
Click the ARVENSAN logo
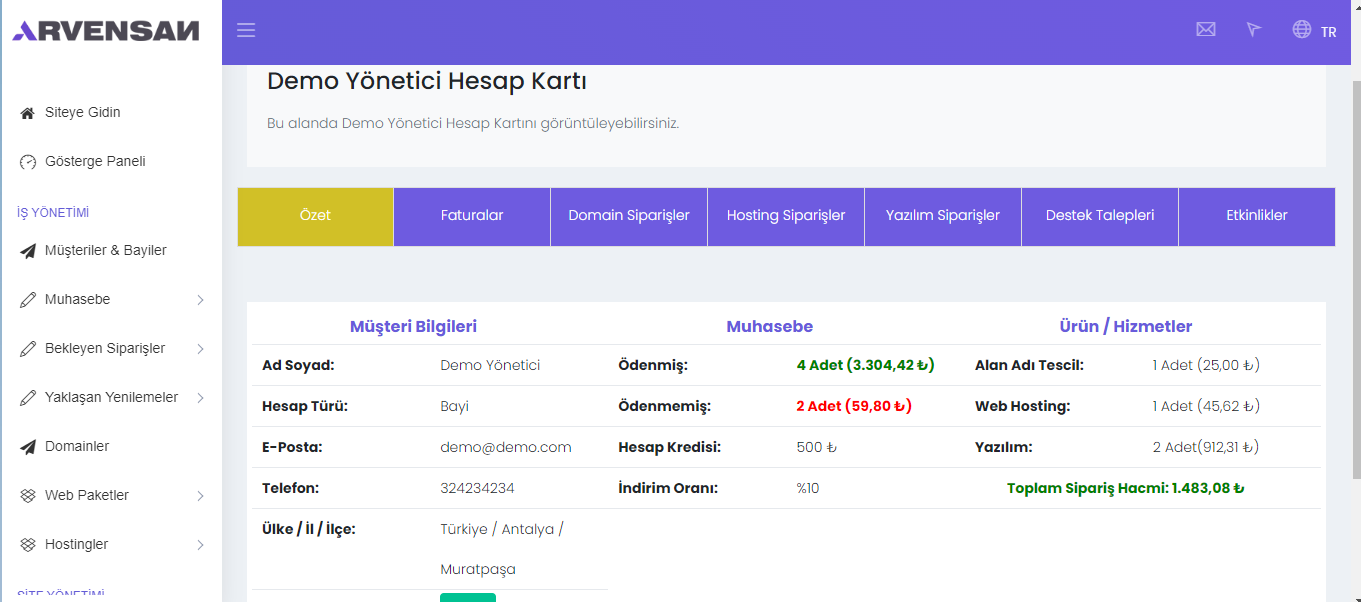click(x=106, y=31)
